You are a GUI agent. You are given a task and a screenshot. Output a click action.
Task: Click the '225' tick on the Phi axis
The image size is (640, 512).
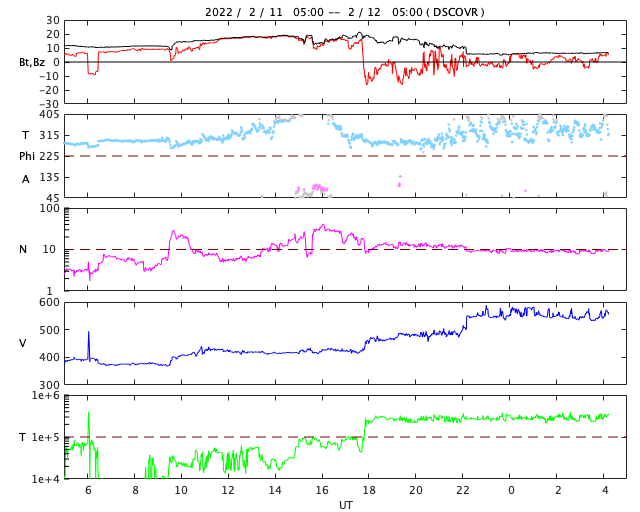(x=49, y=156)
